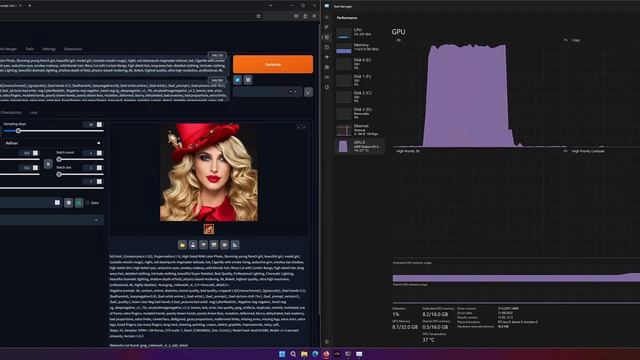Click the Sampling steps slider handle
This screenshot has width=640, height=360.
pyautogui.click(x=18, y=131)
